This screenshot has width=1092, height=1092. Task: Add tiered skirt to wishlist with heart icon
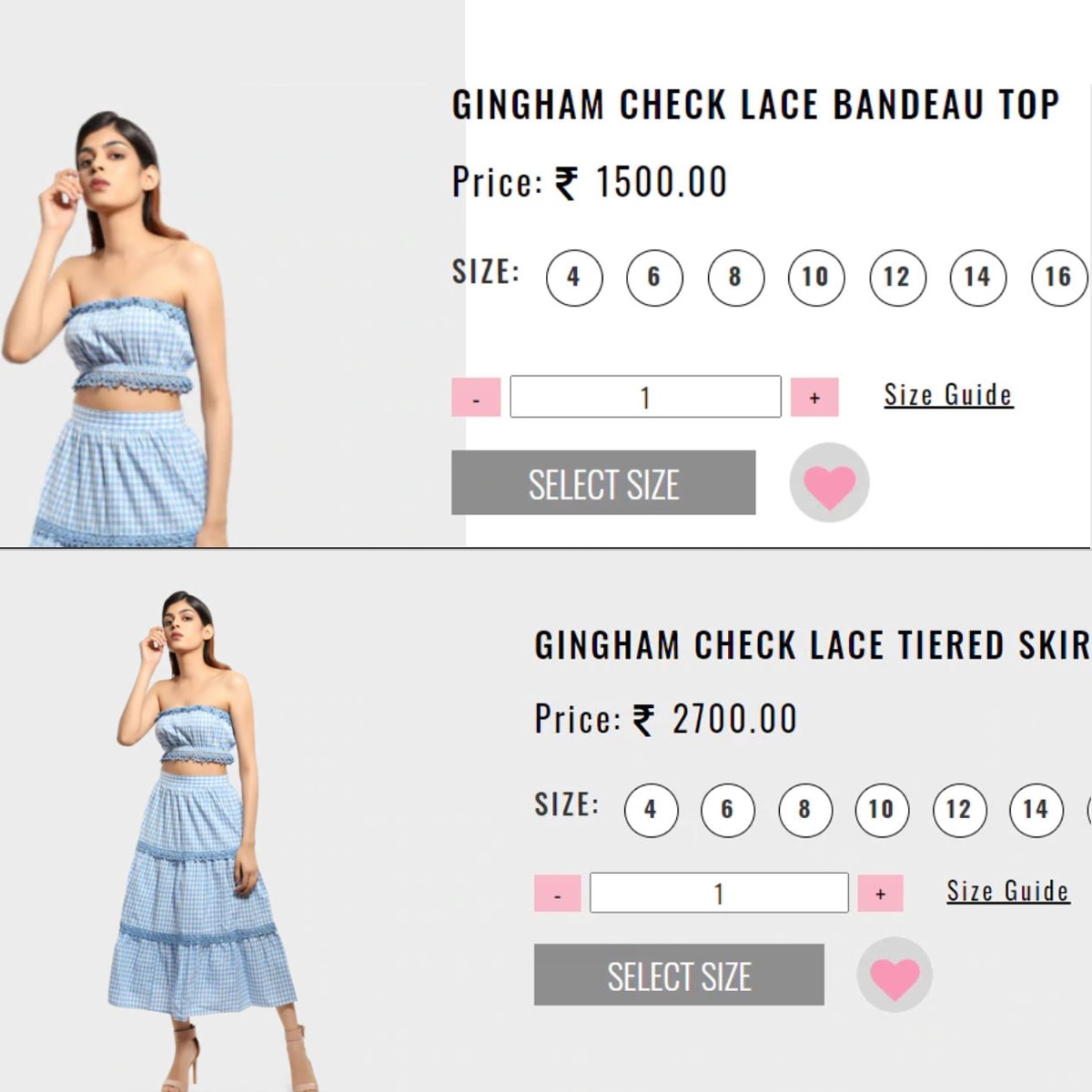point(895,975)
